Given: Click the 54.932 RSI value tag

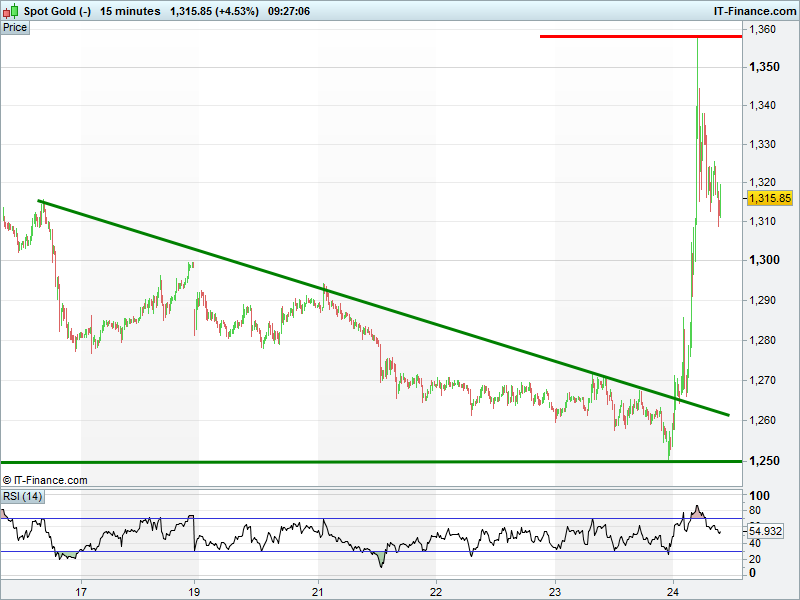Looking at the screenshot, I should tap(765, 531).
